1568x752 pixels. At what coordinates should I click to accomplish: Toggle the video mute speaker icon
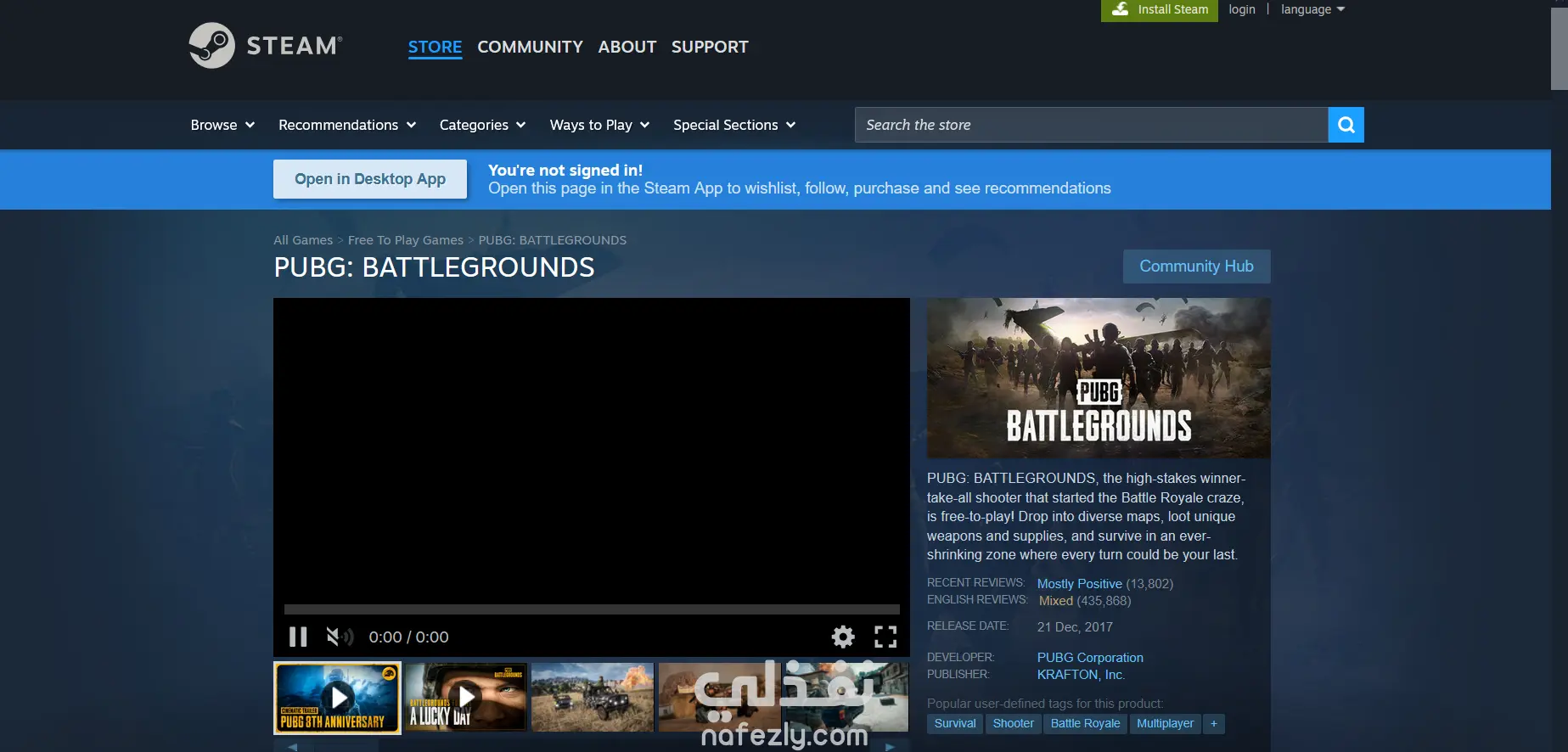[x=340, y=637]
